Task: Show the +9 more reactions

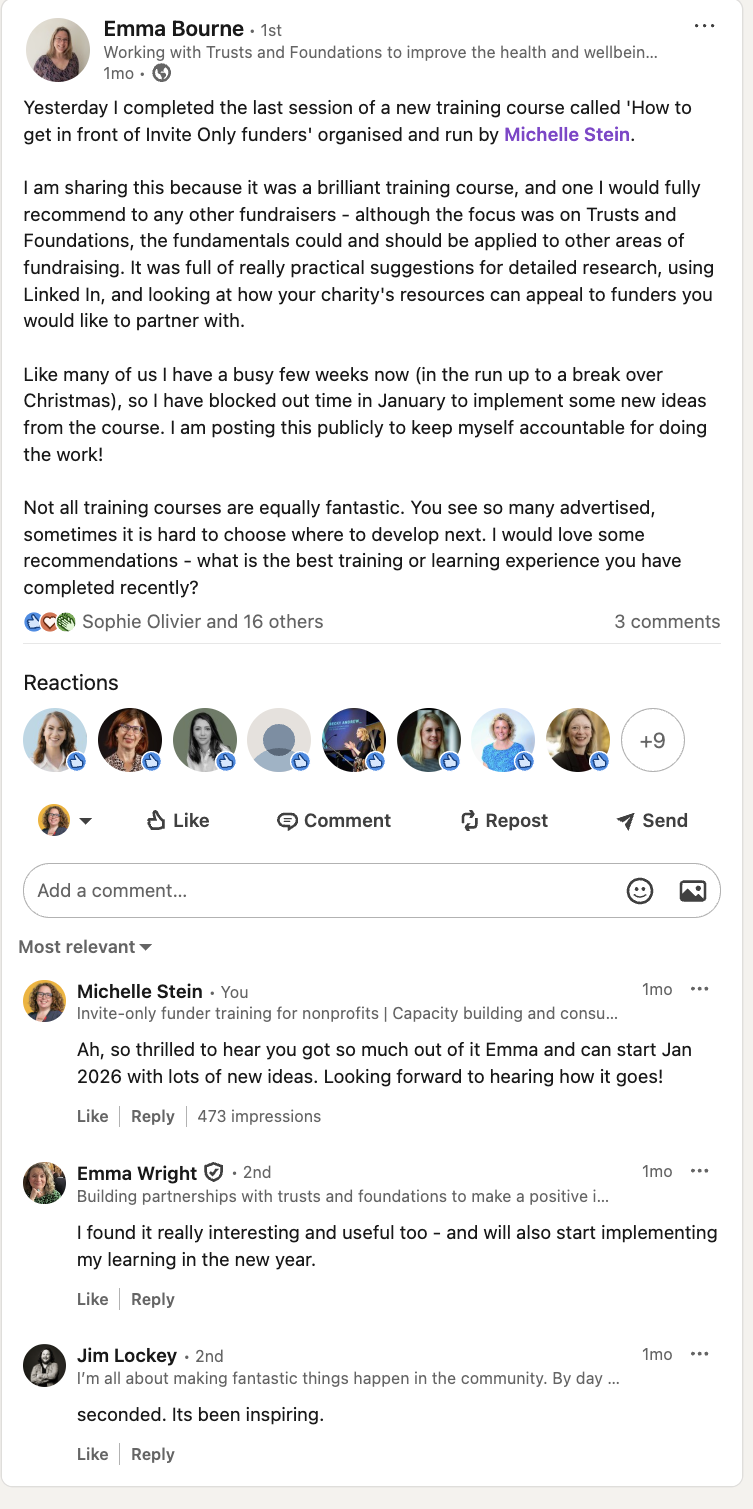Action: [x=652, y=741]
